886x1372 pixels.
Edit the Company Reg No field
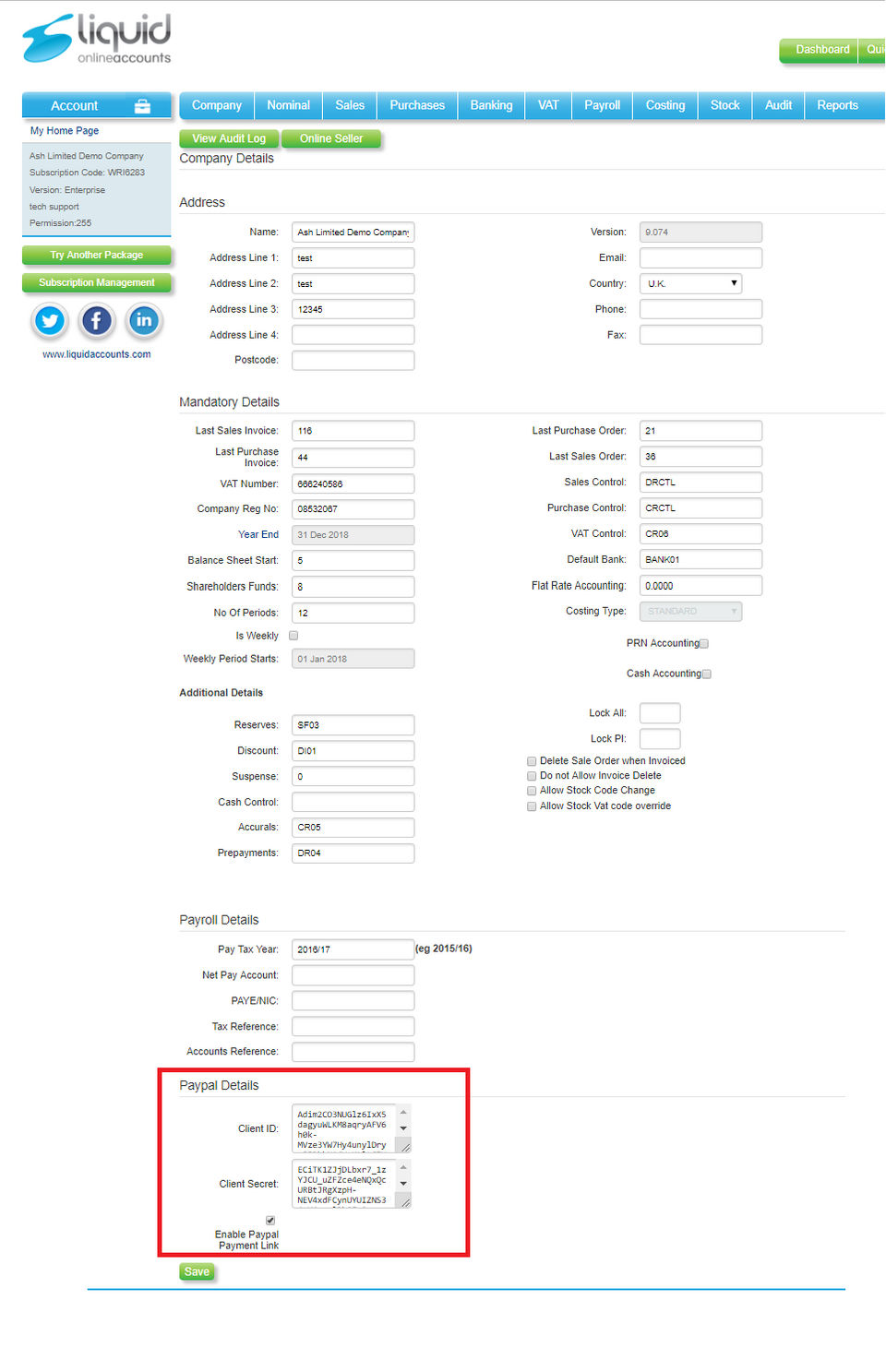point(353,509)
